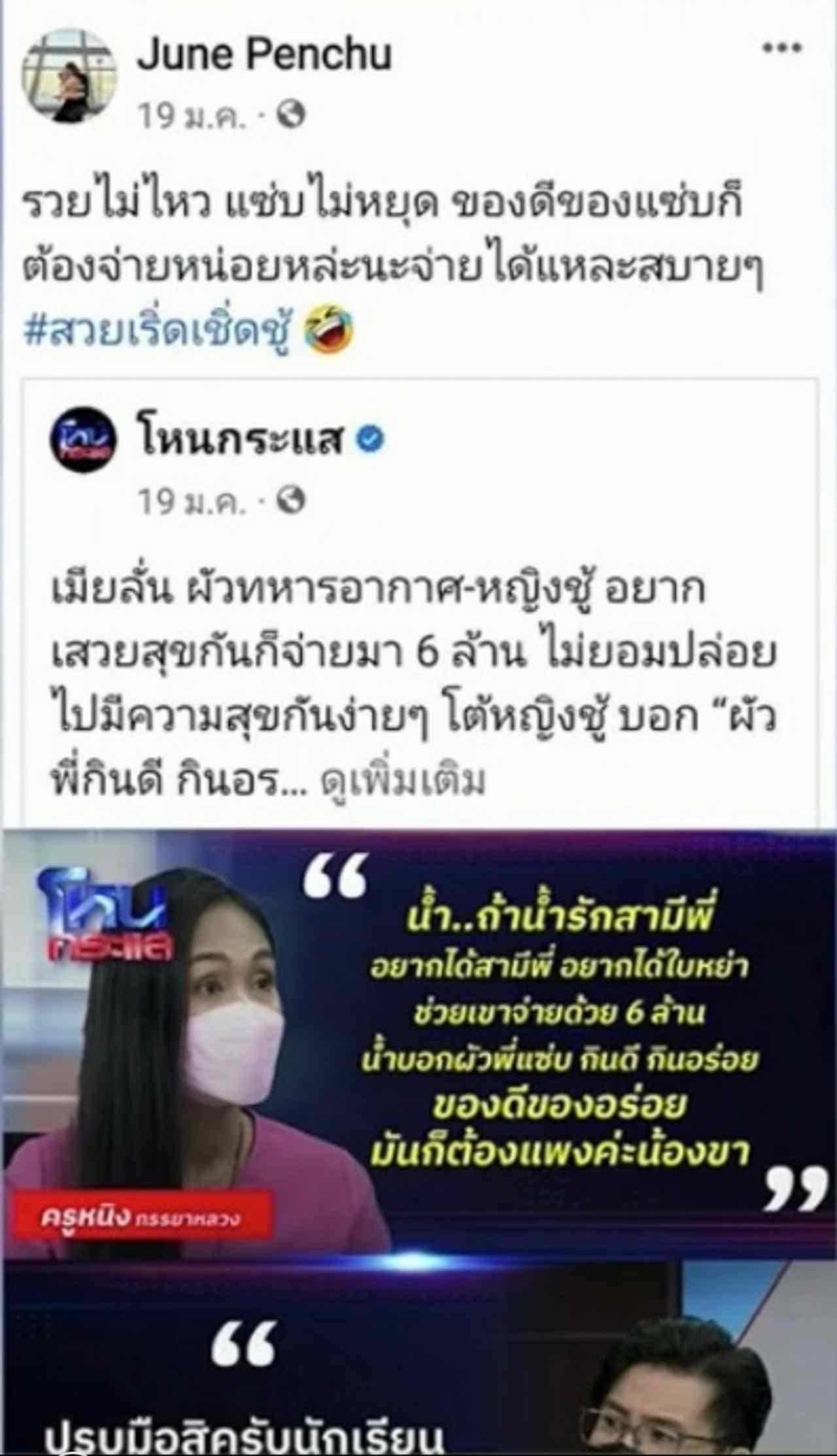Open the โหนกระแส page logo avatar
The image size is (837, 1456).
click(82, 443)
